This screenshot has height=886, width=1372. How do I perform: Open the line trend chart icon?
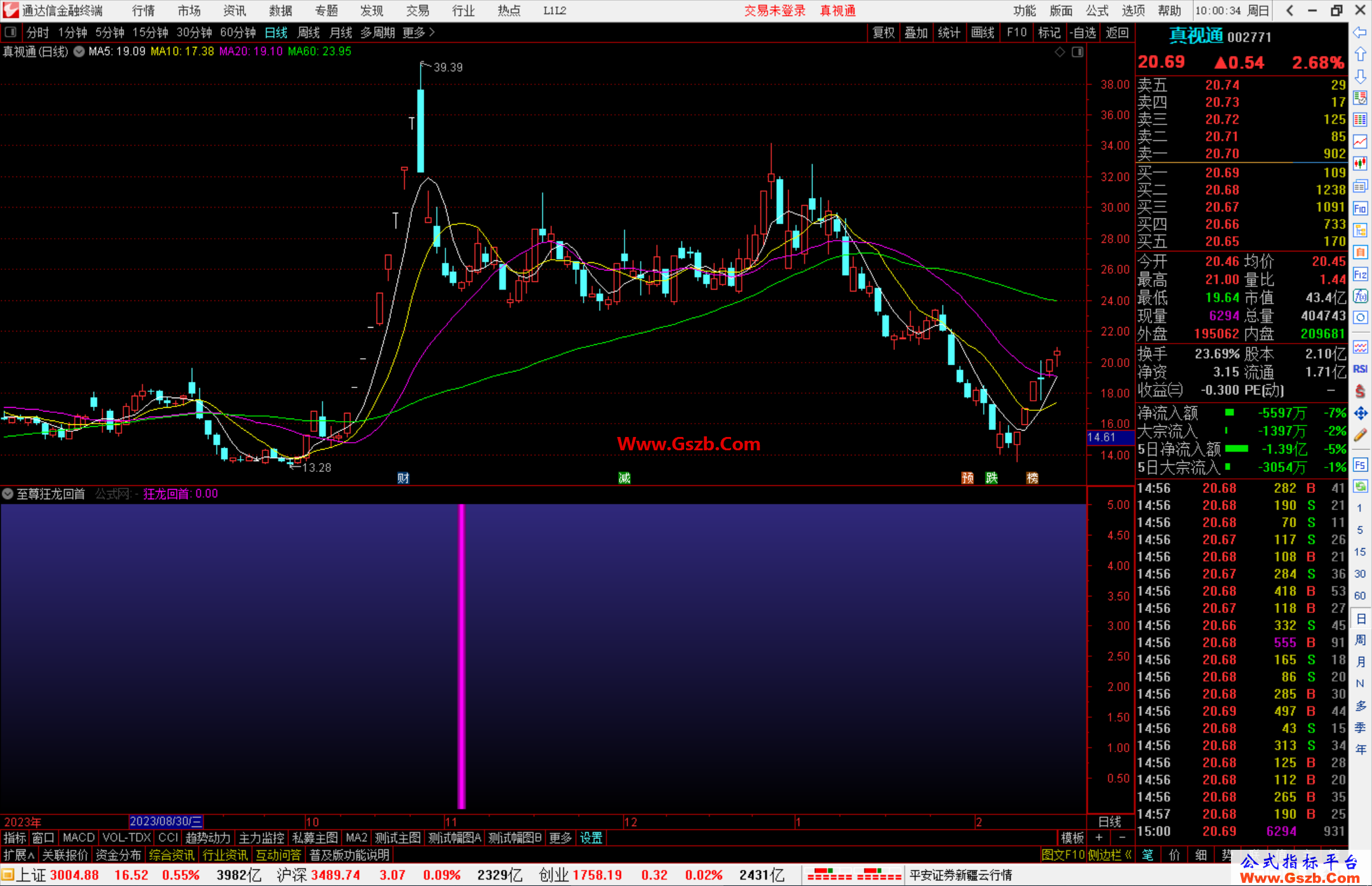pyautogui.click(x=1360, y=142)
